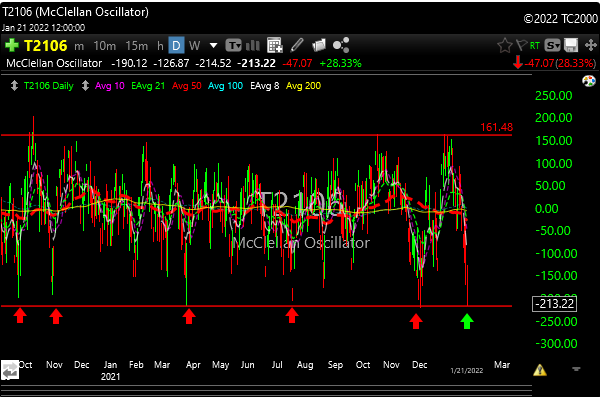This screenshot has height=397, width=600.
Task: Click the white EAvg 8 legend label
Action: [265, 86]
